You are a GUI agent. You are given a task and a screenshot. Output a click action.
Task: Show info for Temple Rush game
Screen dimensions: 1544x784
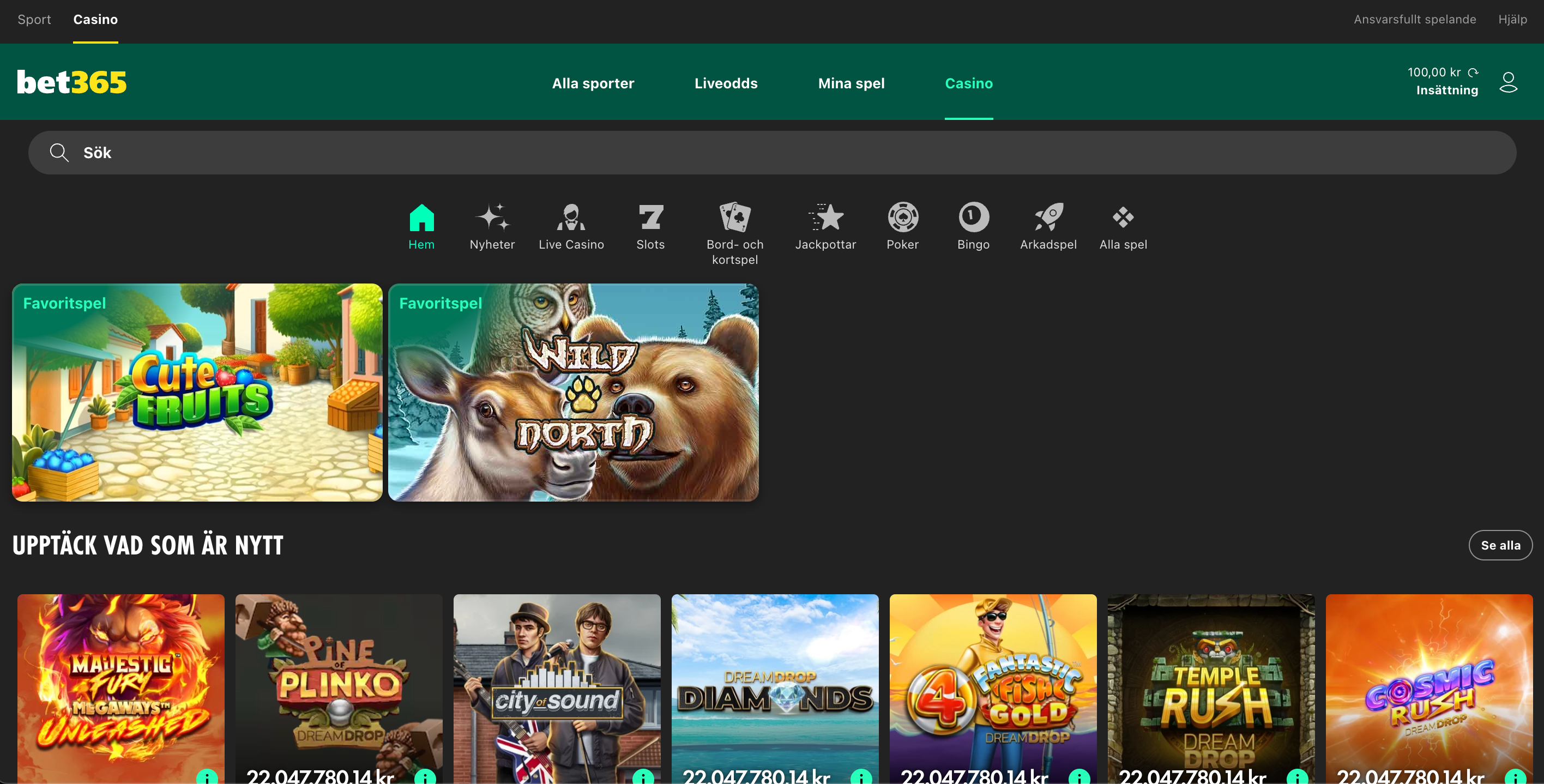[x=1298, y=777]
